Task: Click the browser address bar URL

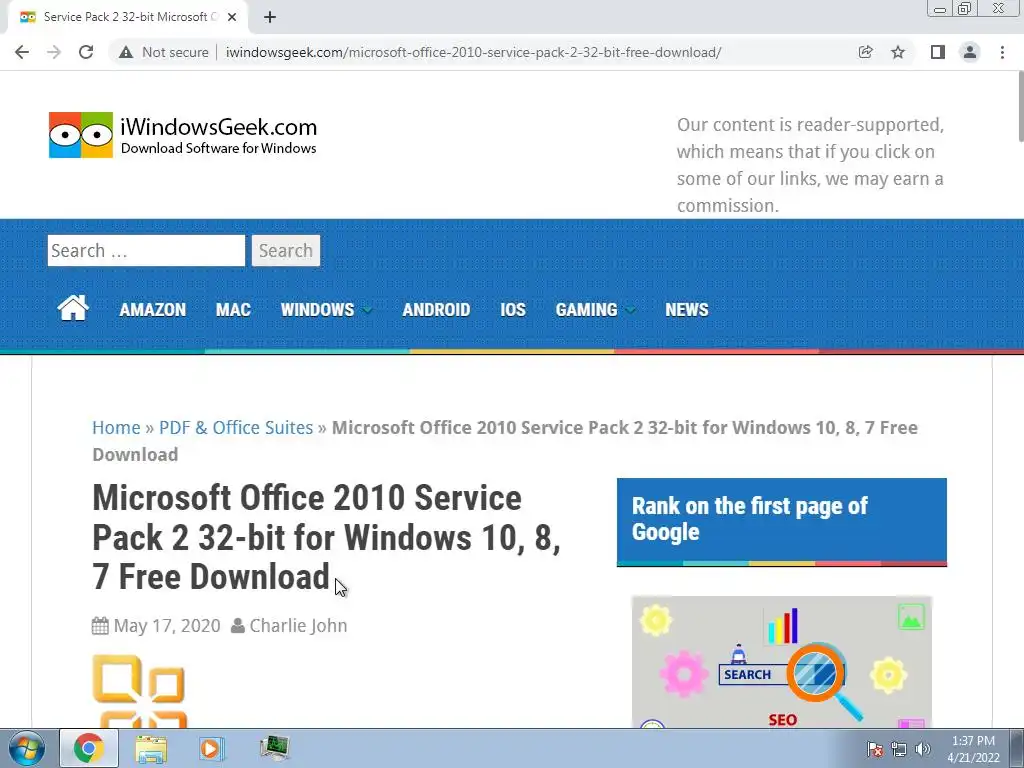Action: pos(473,52)
